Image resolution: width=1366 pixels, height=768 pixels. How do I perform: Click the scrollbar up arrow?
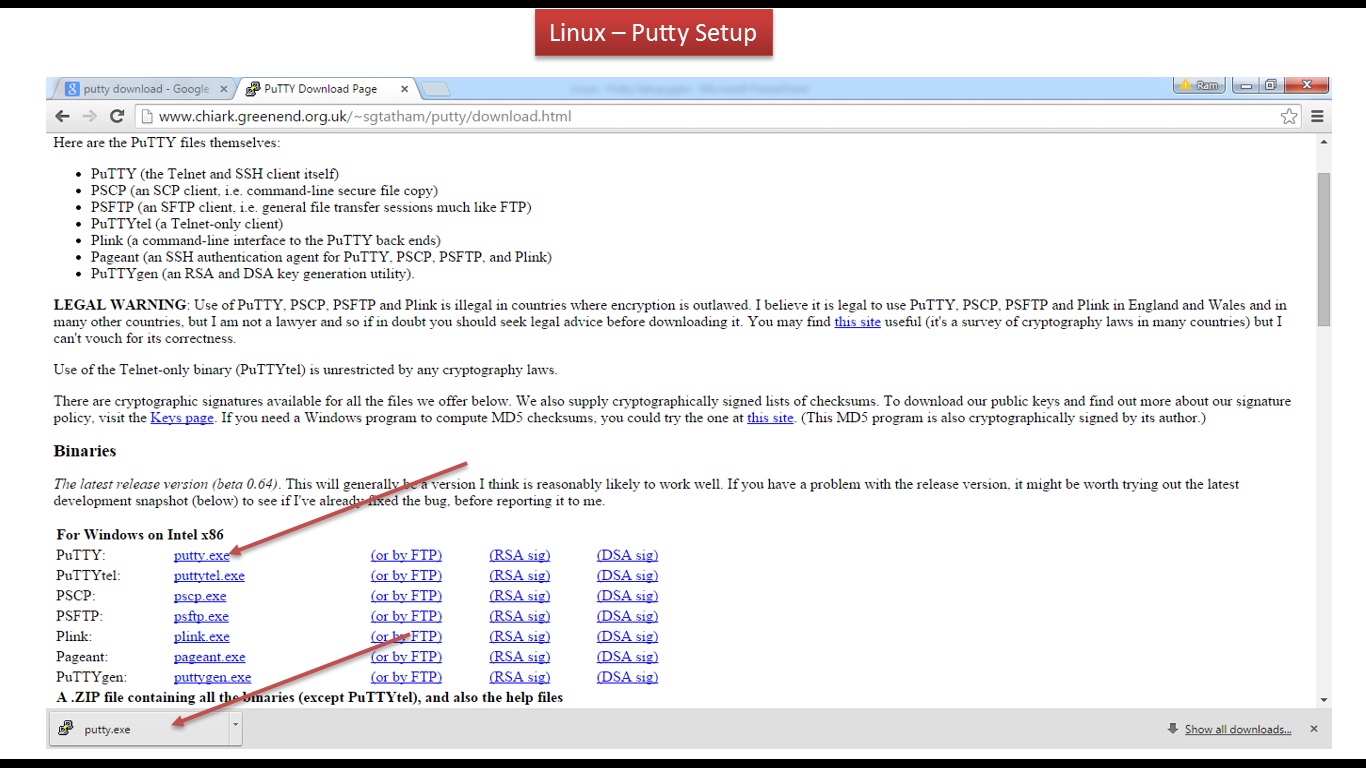(x=1324, y=142)
